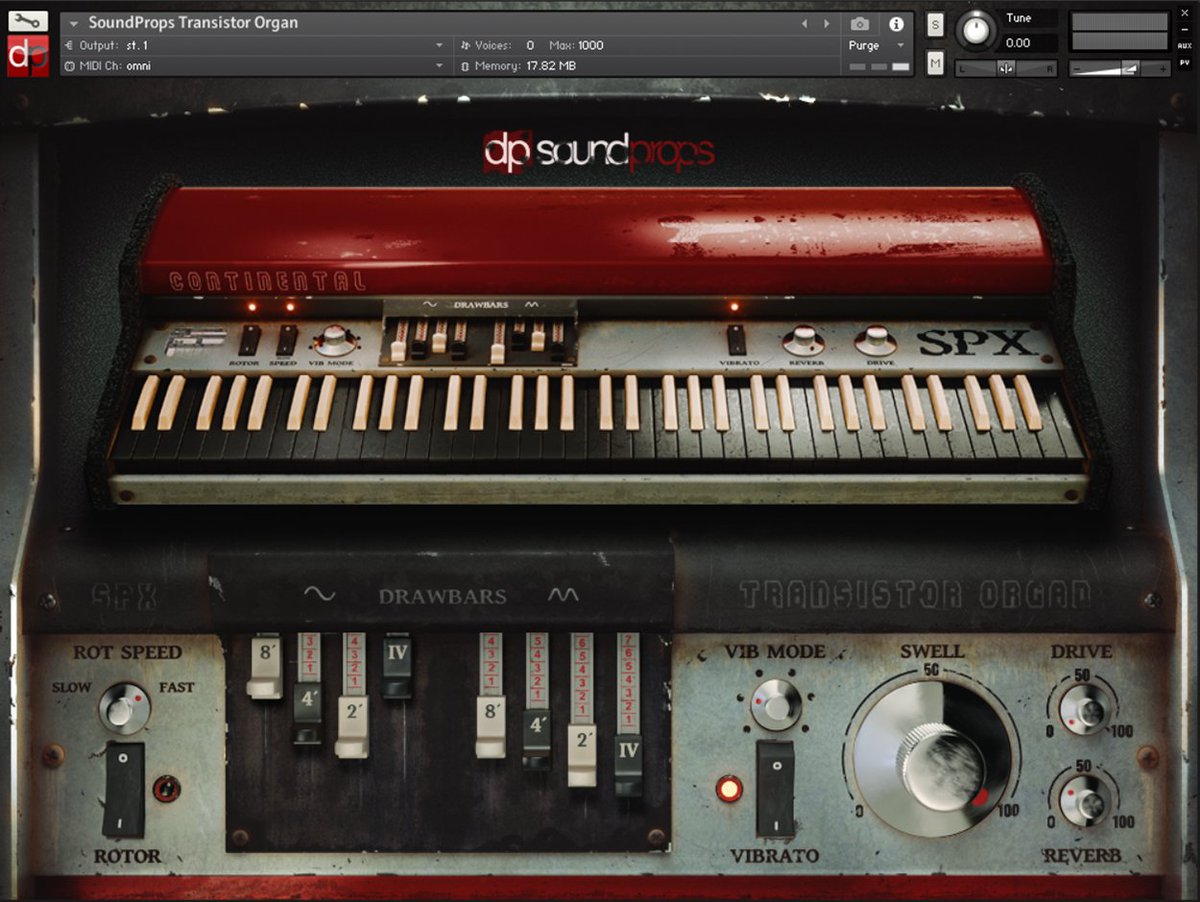The image size is (1200, 902).
Task: Click the center pan marker icon
Action: (1007, 68)
